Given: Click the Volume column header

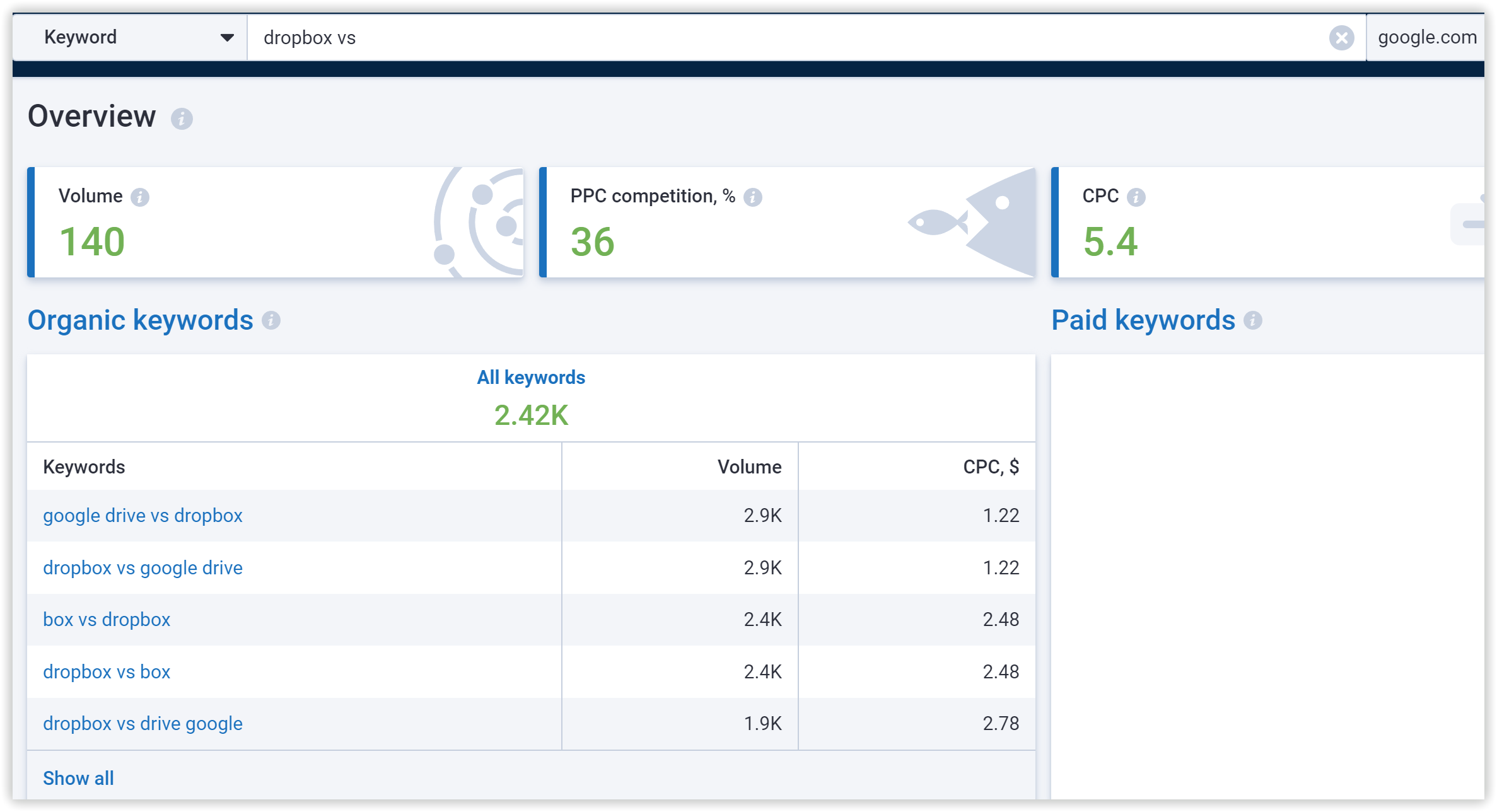Looking at the screenshot, I should click(x=750, y=467).
